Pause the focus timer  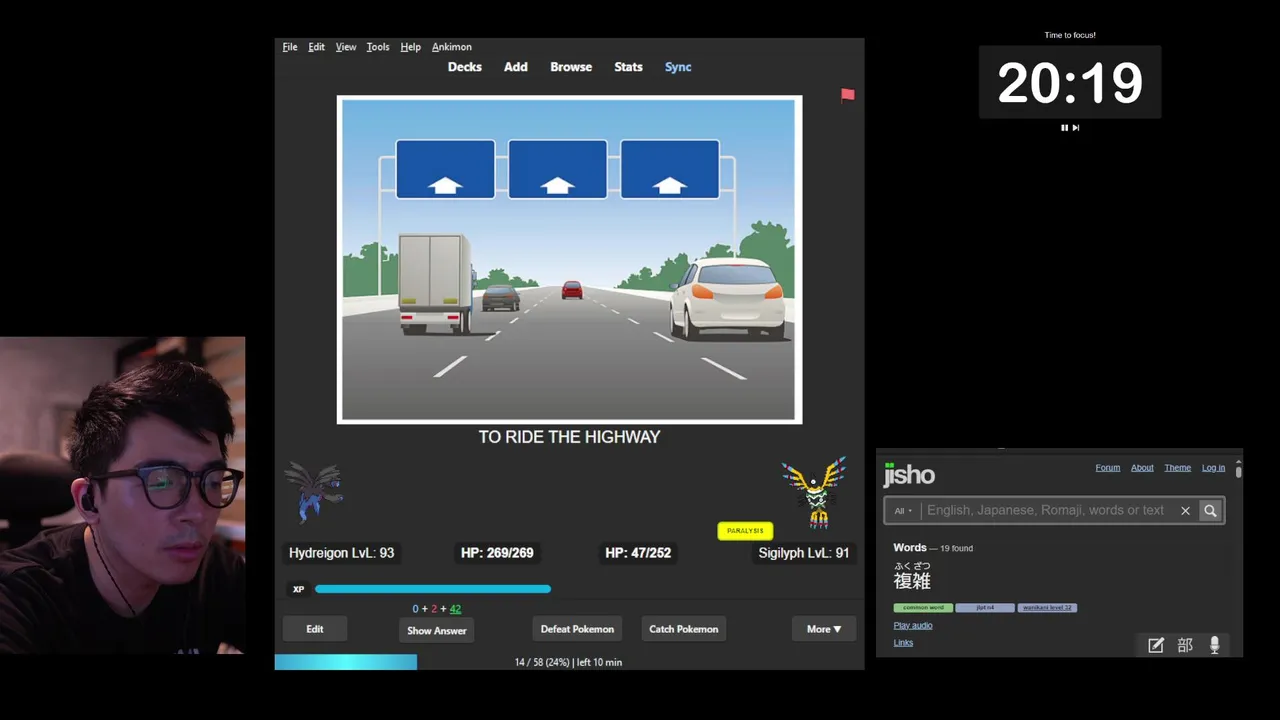click(1064, 128)
